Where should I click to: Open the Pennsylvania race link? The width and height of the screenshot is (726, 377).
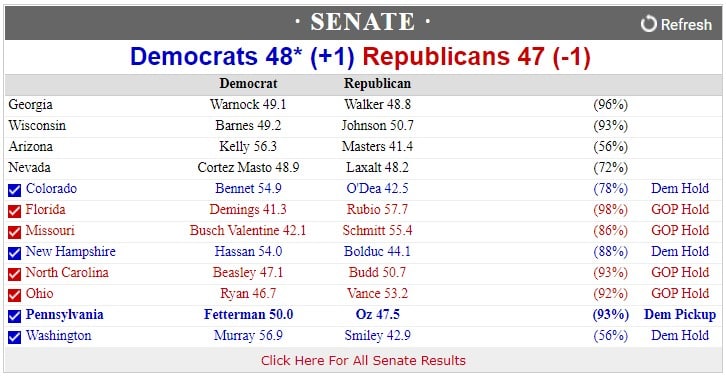(x=64, y=314)
